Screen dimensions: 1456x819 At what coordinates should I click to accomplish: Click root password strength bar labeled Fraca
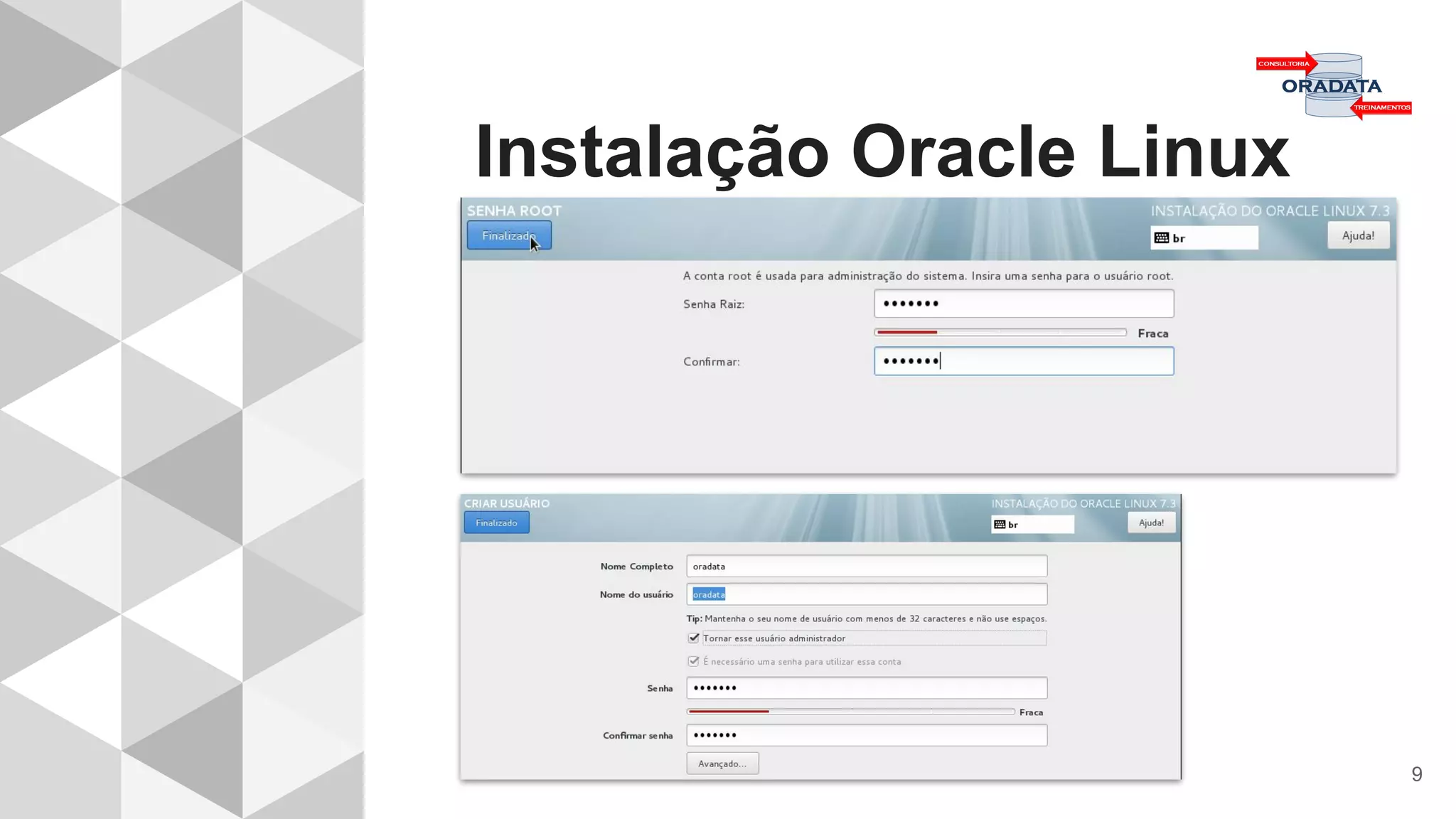(x=1000, y=332)
